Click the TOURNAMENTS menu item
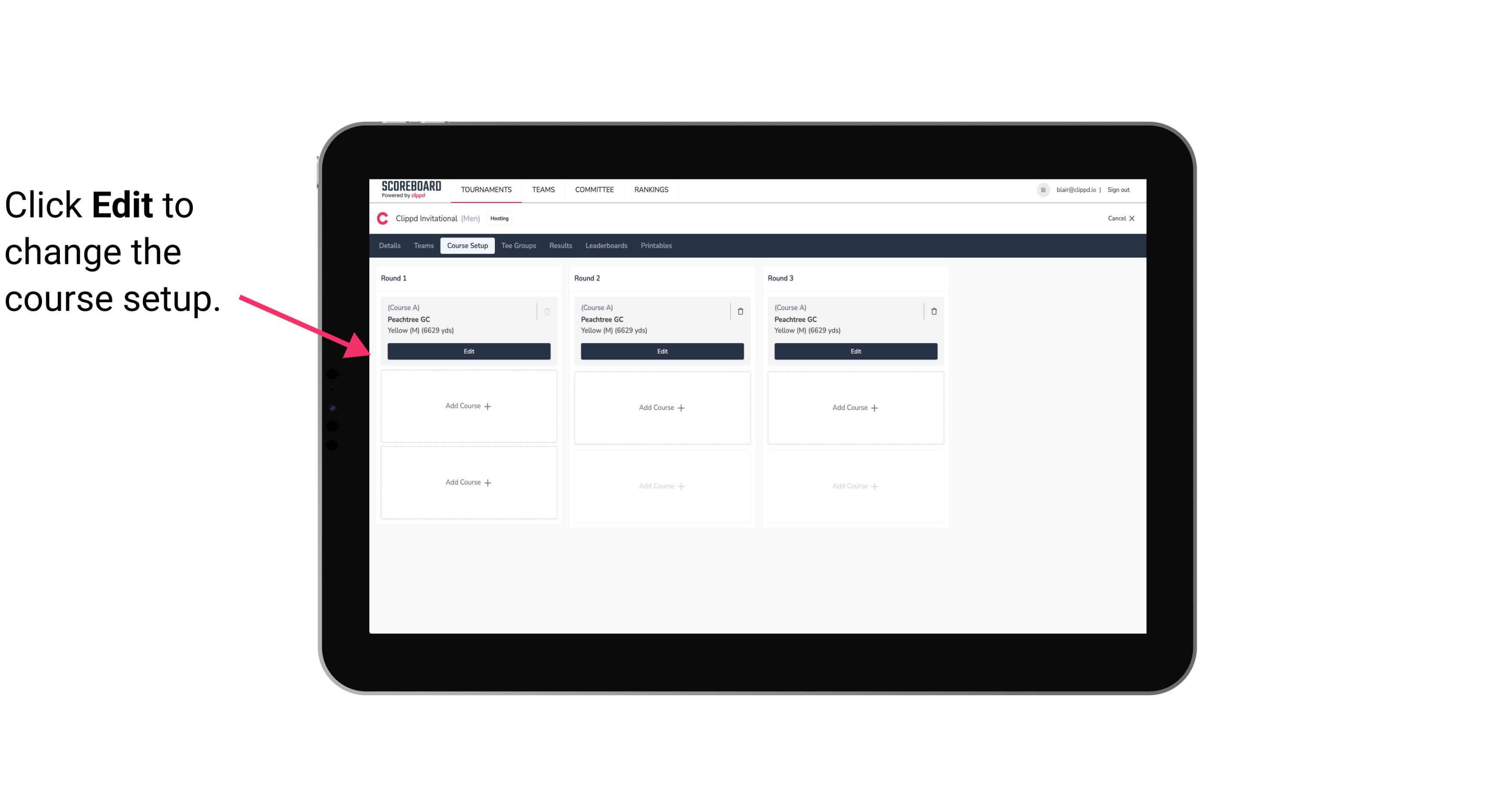The image size is (1510, 812). [487, 189]
